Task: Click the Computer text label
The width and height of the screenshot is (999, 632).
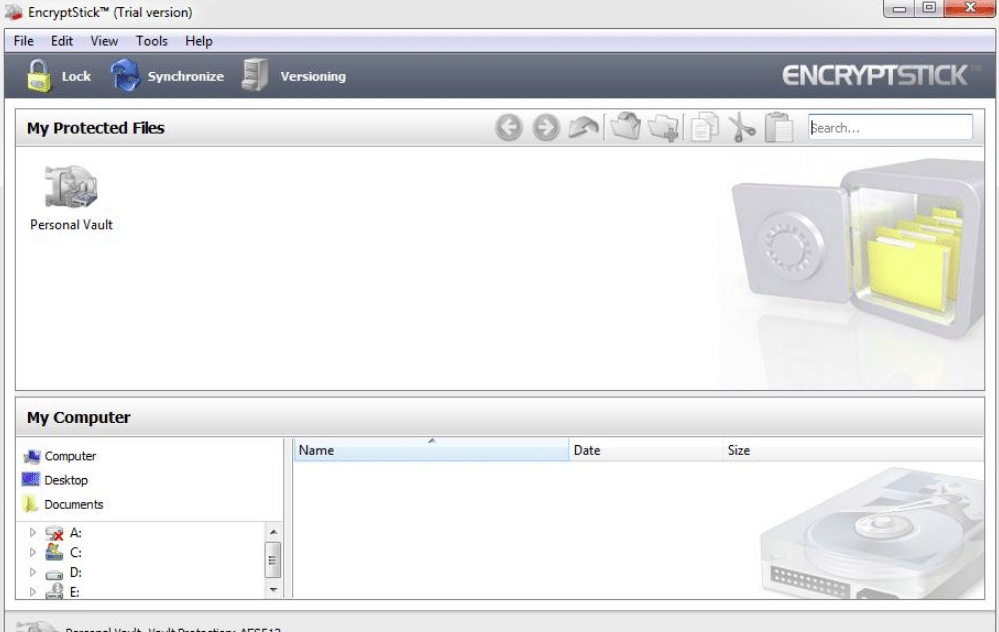Action: point(70,456)
